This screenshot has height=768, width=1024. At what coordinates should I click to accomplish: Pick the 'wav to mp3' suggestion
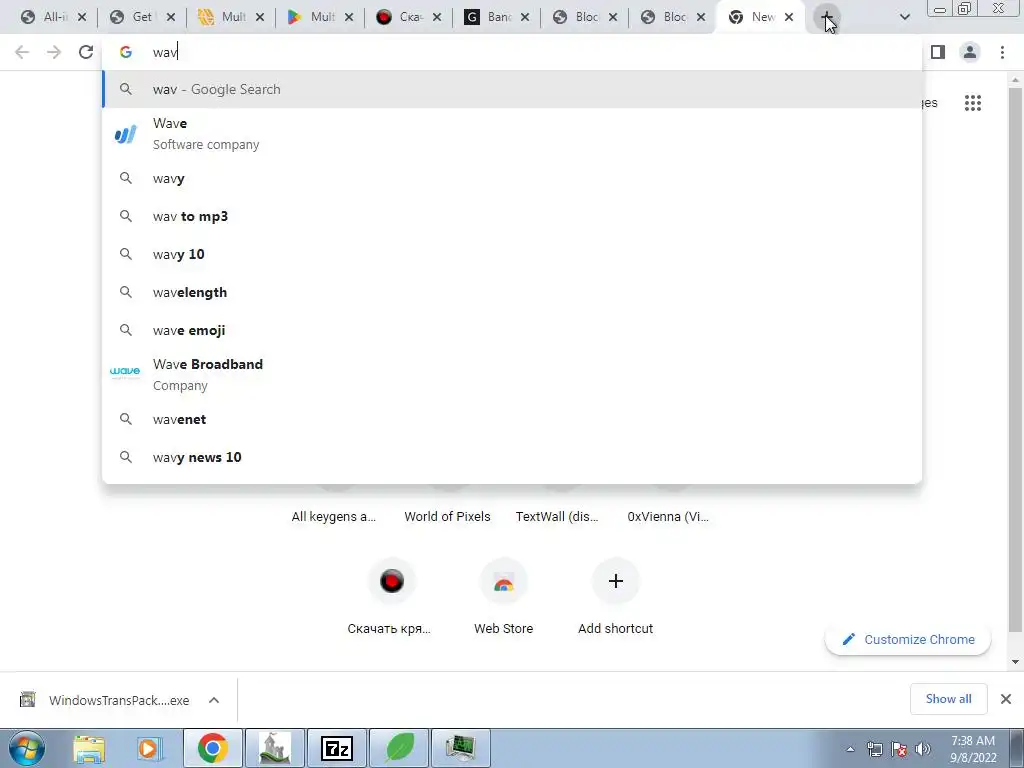[x=512, y=216]
